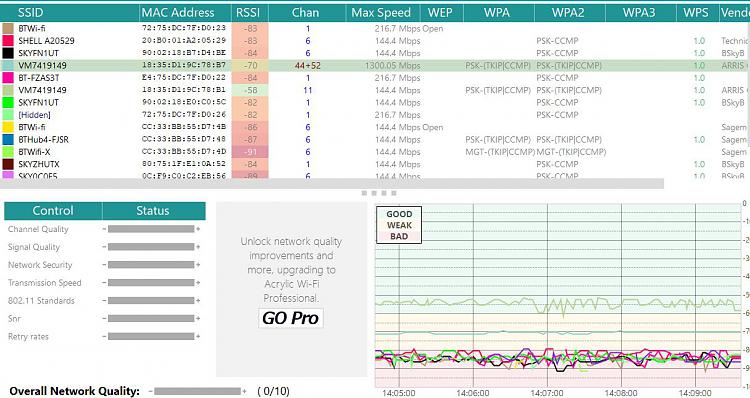Click the 14:05:00 time marker on graph
This screenshot has height=398, width=750.
click(x=399, y=393)
